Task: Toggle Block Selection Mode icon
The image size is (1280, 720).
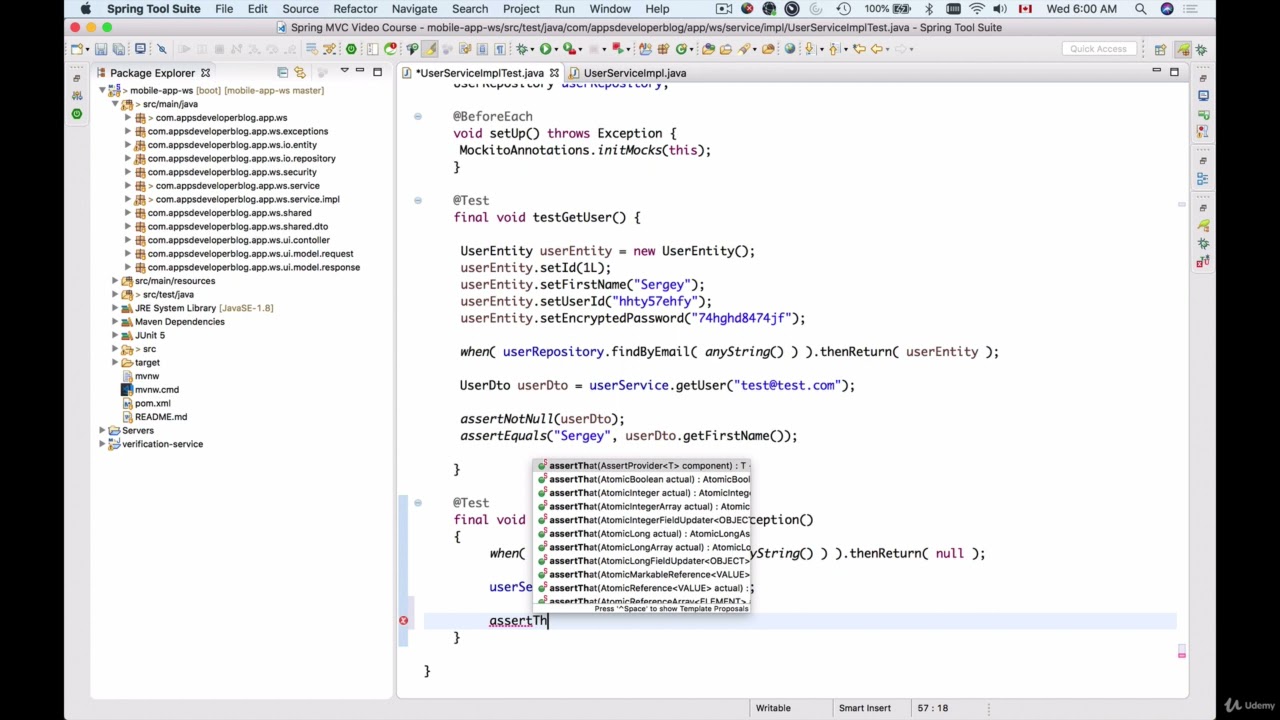Action: [482, 48]
